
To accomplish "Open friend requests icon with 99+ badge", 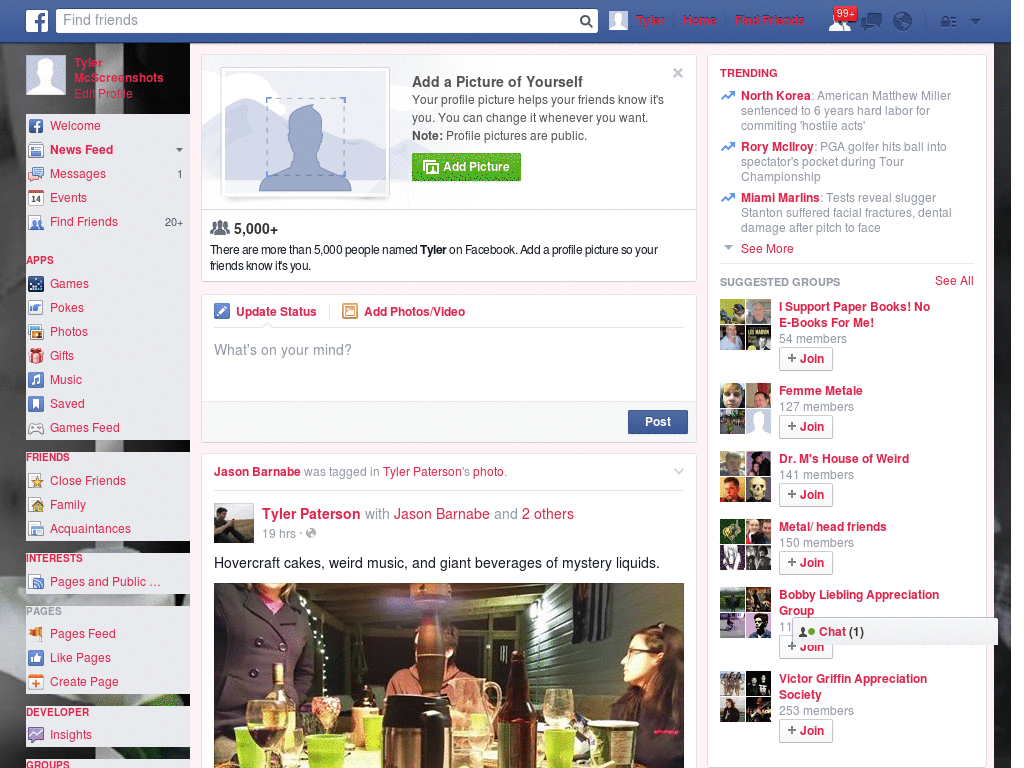I will click(x=840, y=22).
